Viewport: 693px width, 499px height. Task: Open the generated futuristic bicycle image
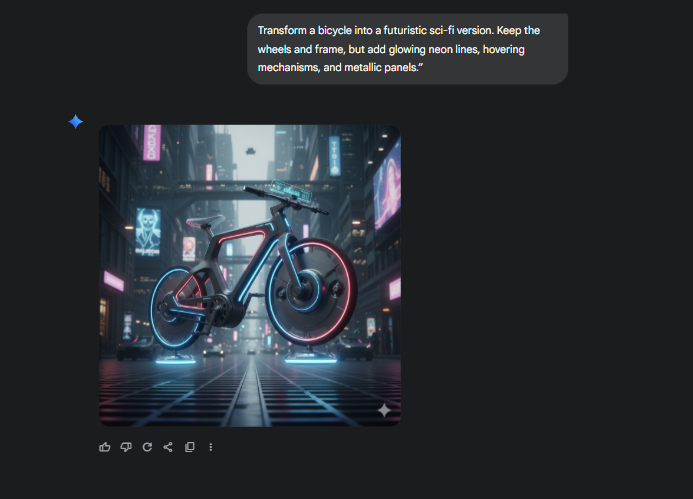click(249, 275)
